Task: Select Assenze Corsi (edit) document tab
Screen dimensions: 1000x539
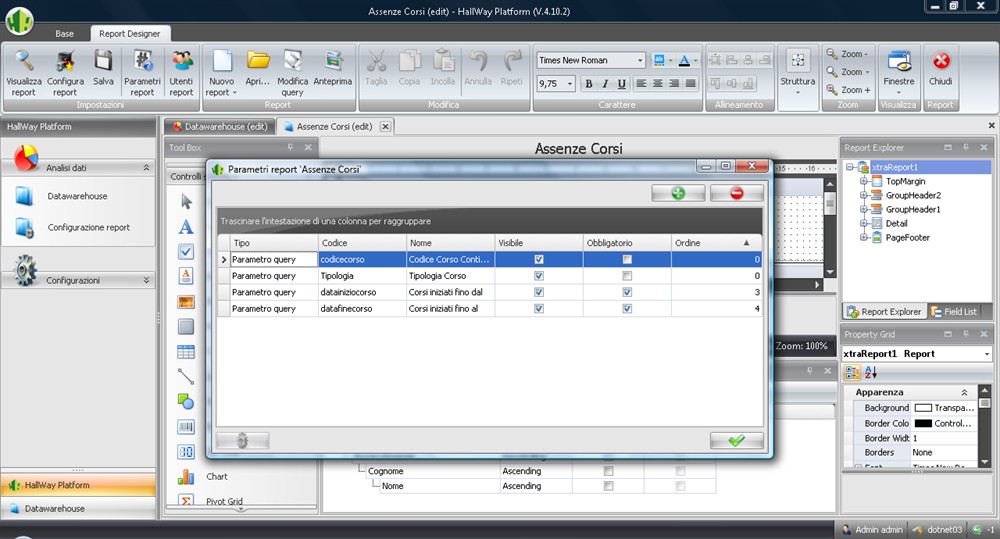Action: pyautogui.click(x=334, y=127)
